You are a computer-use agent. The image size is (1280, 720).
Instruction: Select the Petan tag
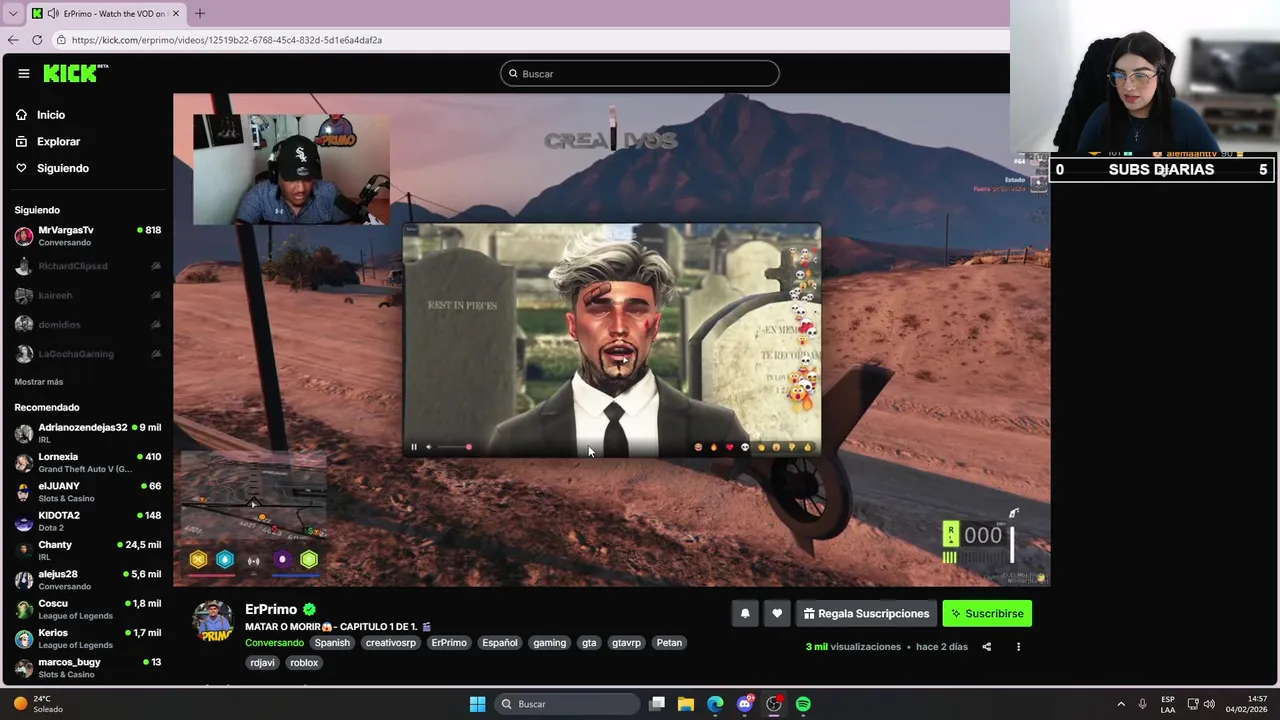click(669, 643)
